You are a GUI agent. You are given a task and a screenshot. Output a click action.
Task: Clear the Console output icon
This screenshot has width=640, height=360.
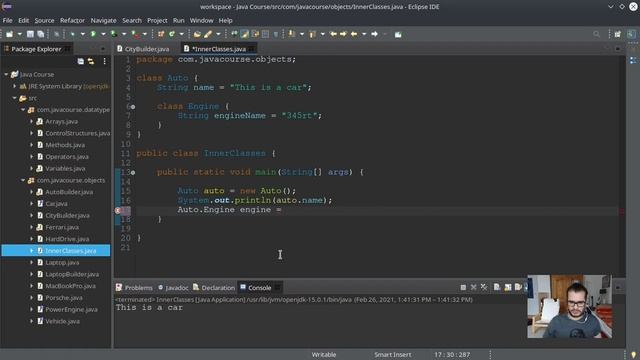497,287
